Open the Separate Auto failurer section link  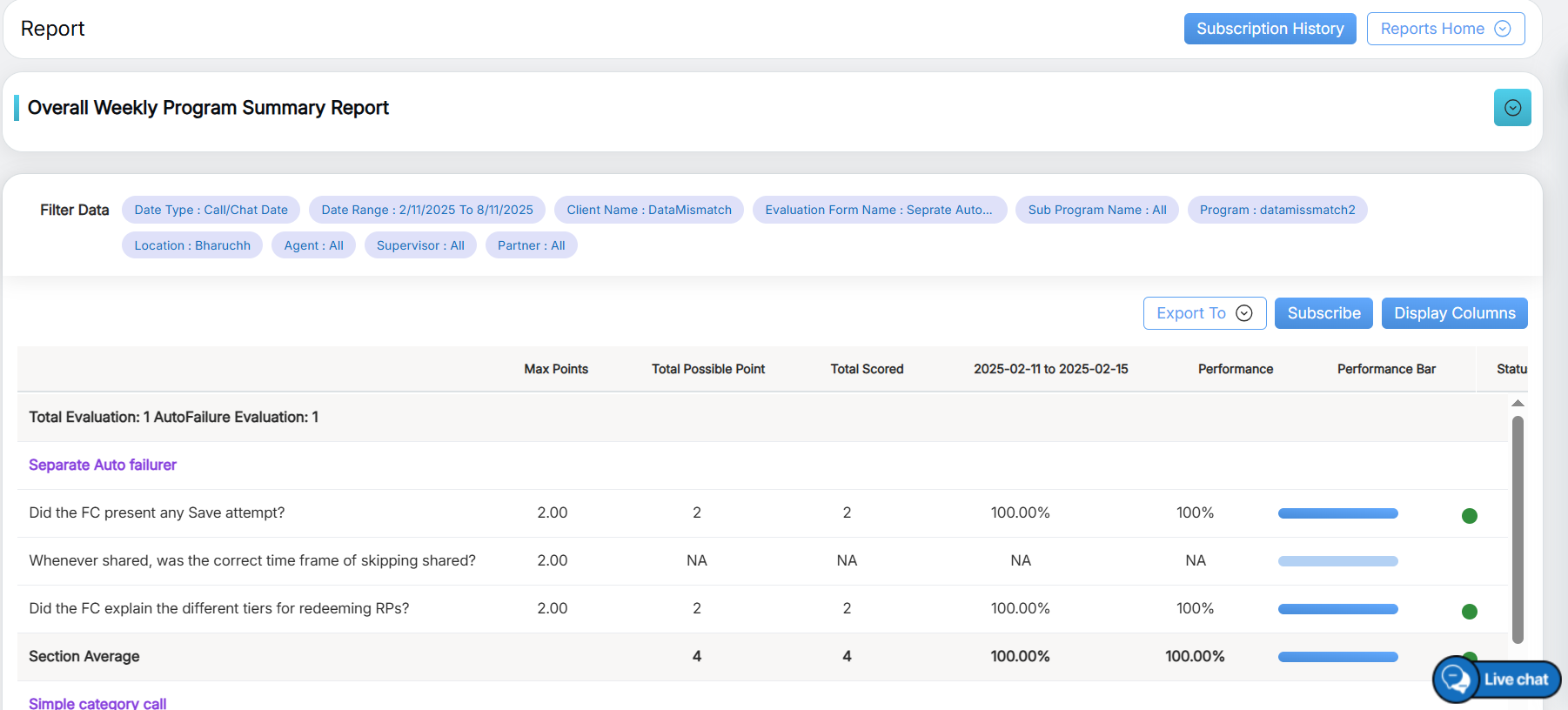[103, 465]
